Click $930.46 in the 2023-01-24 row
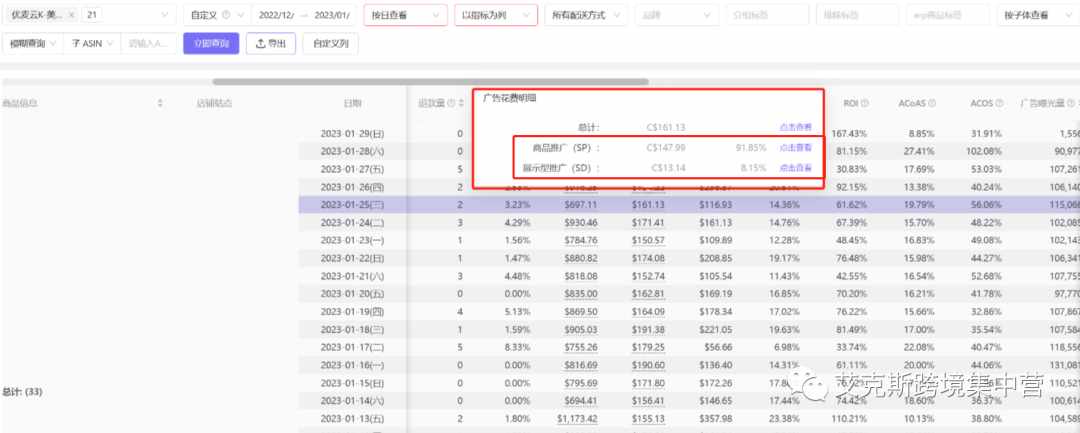Screen dimensions: 1080x433 click(580, 222)
